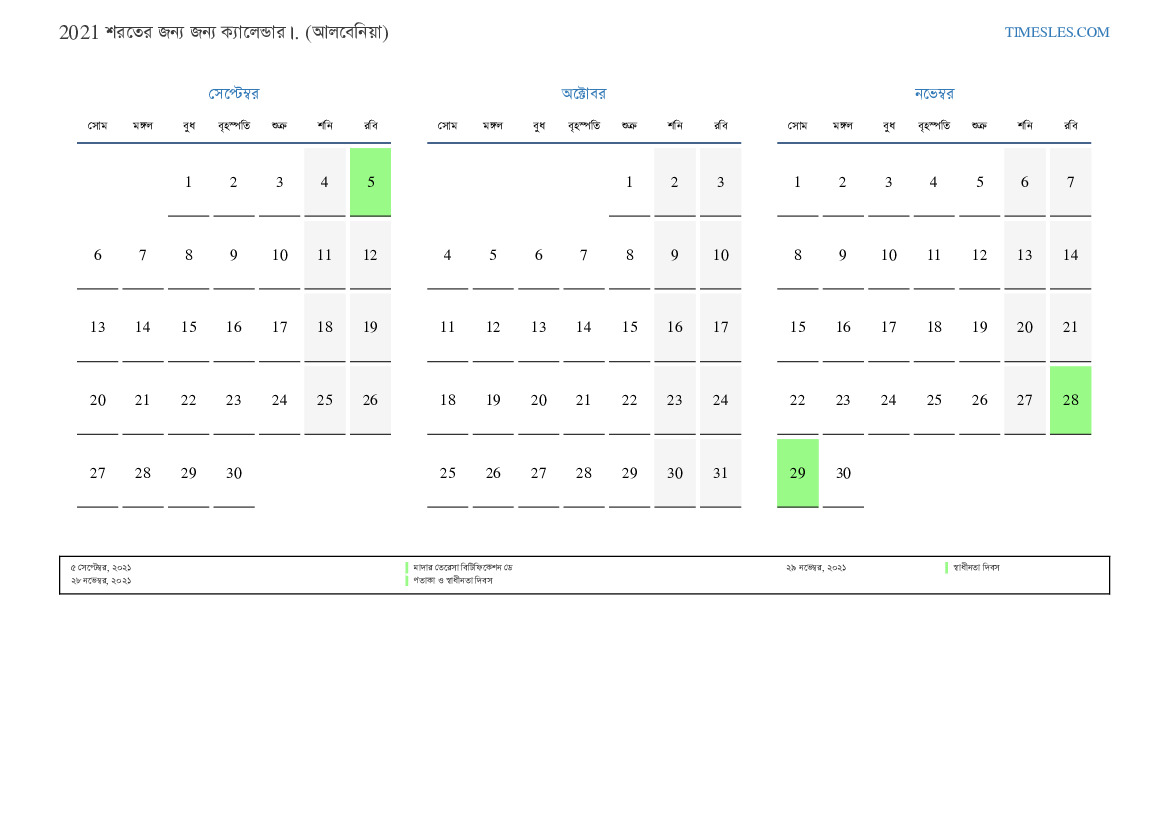1169x827 pixels.
Task: Select September 30 in the calendar
Action: [x=234, y=473]
